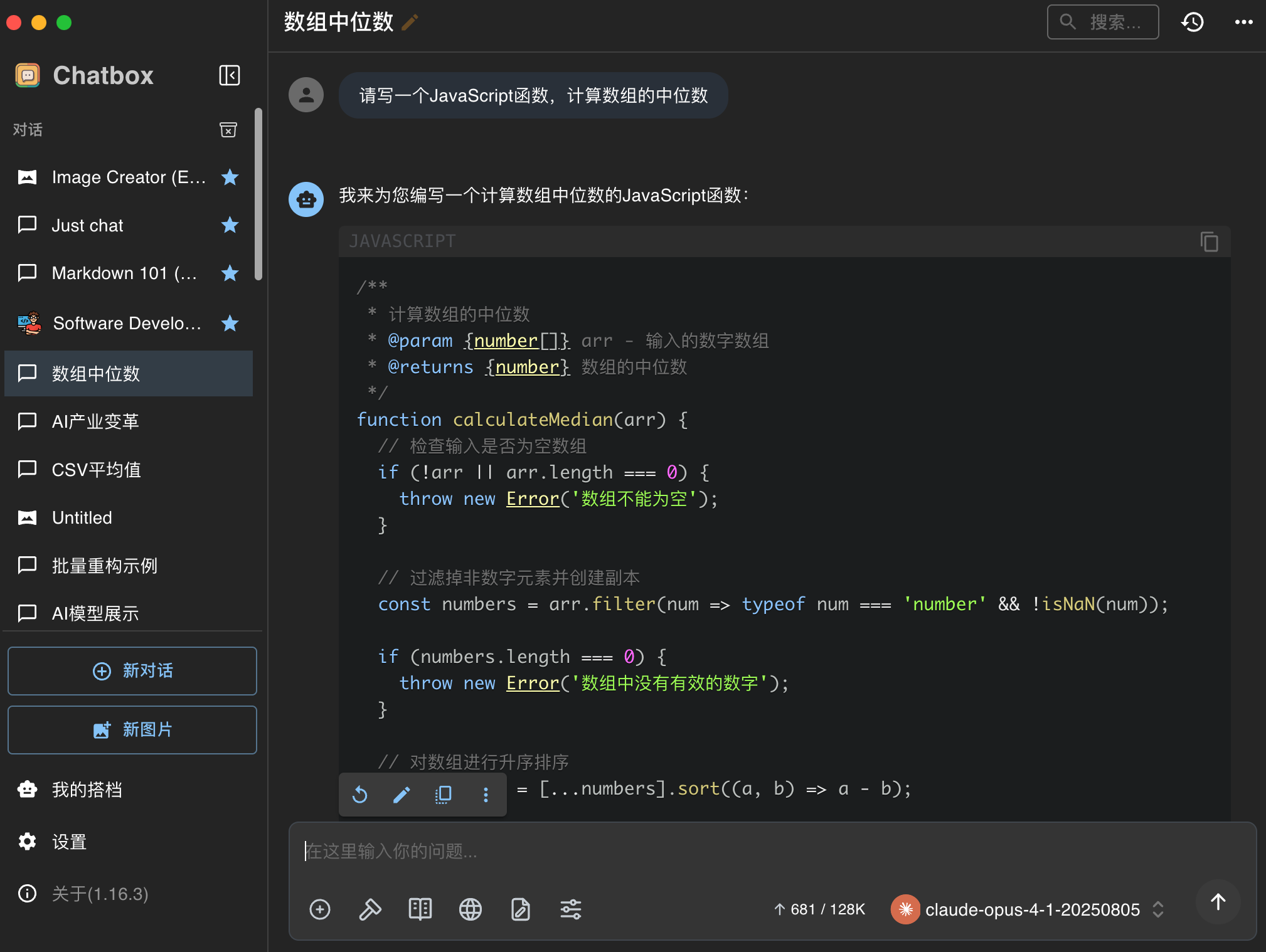Viewport: 1266px width, 952px height.
Task: Open the tools hammer icon
Action: point(370,909)
